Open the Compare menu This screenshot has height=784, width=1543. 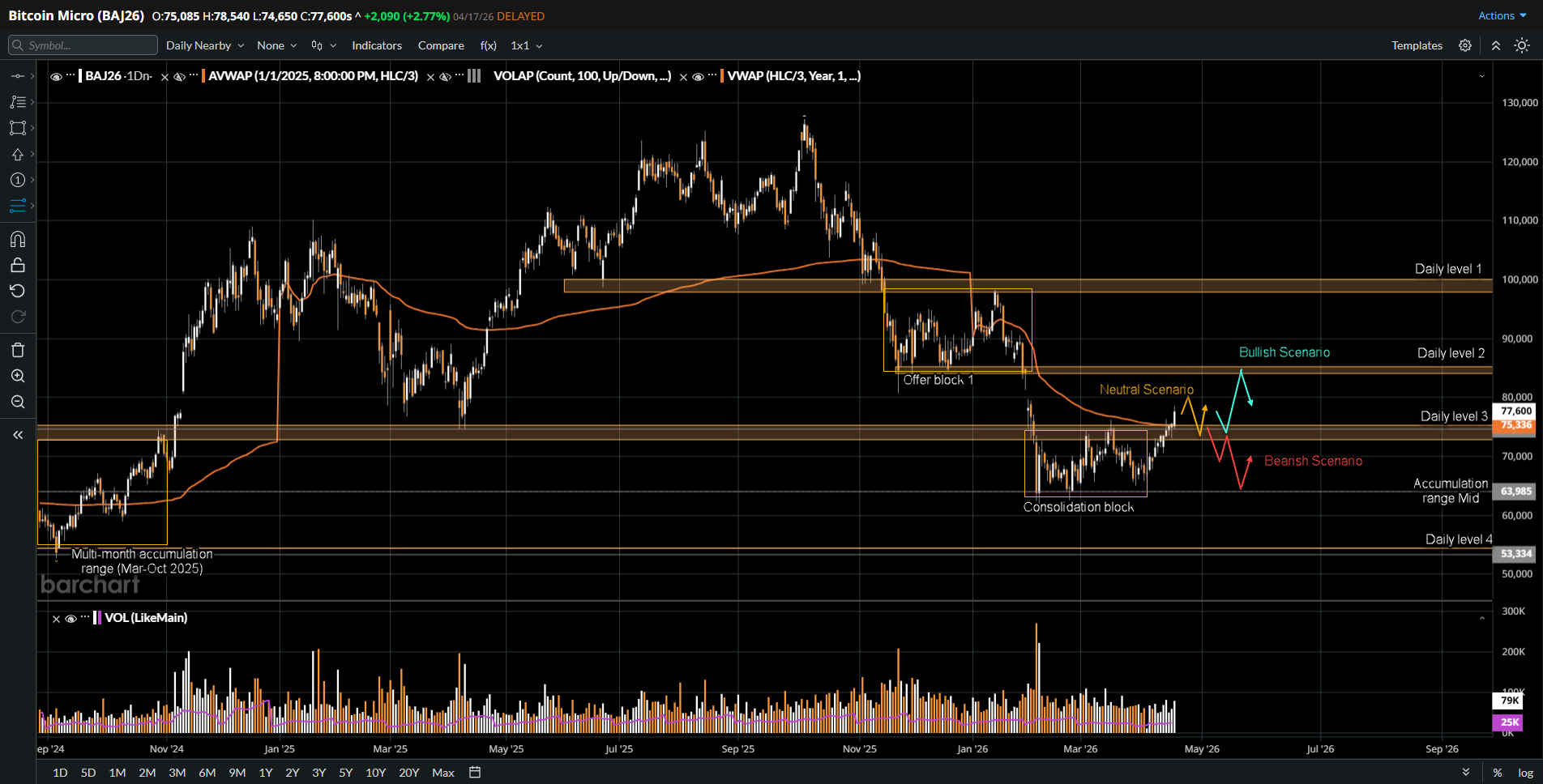(x=441, y=45)
